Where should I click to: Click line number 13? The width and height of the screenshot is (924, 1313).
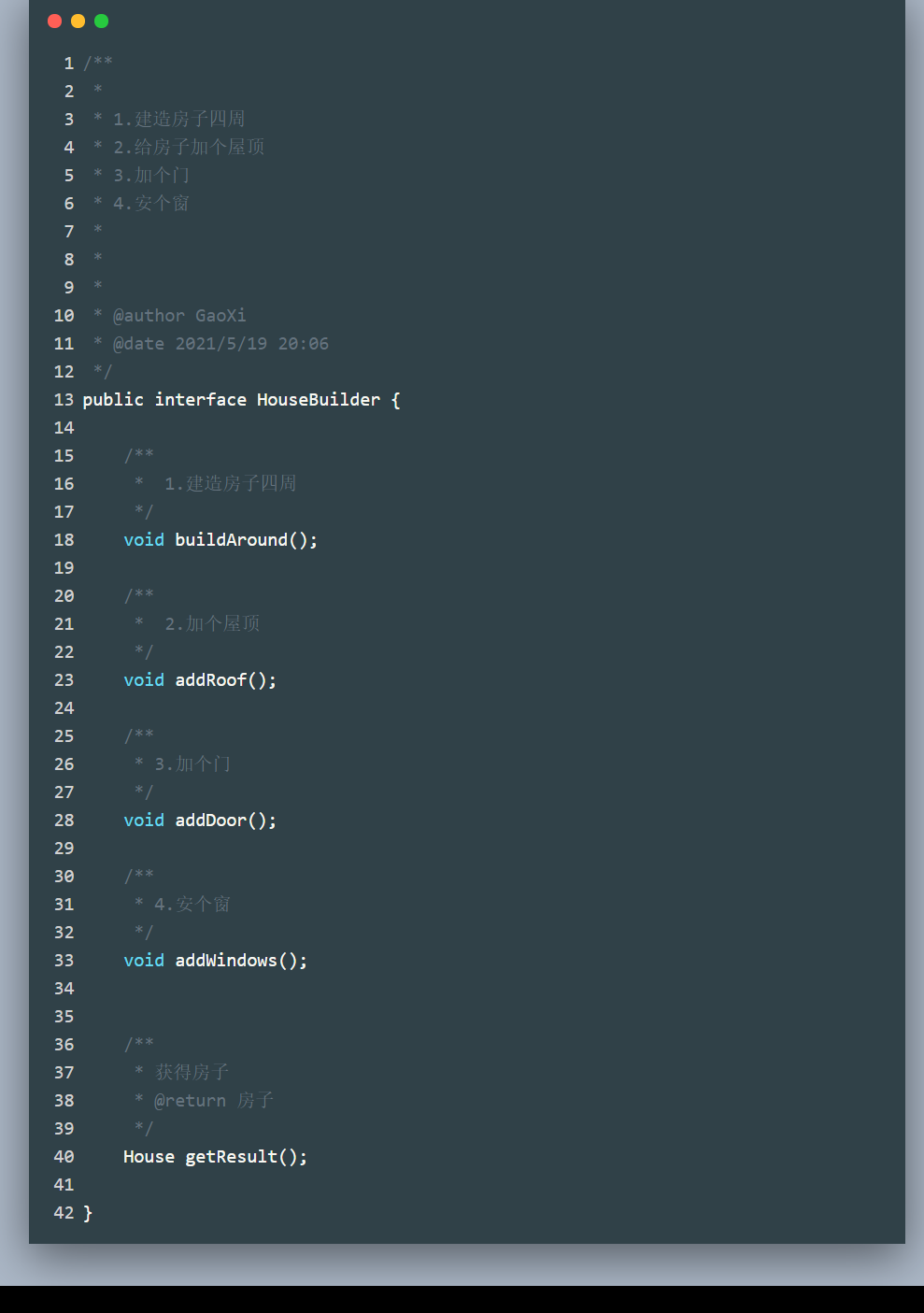[x=64, y=400]
